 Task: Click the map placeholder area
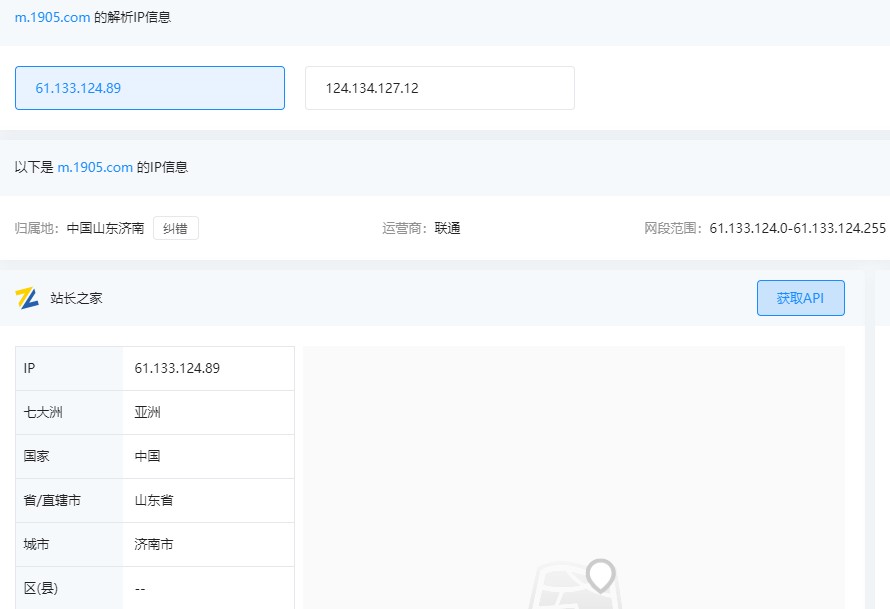pos(574,477)
